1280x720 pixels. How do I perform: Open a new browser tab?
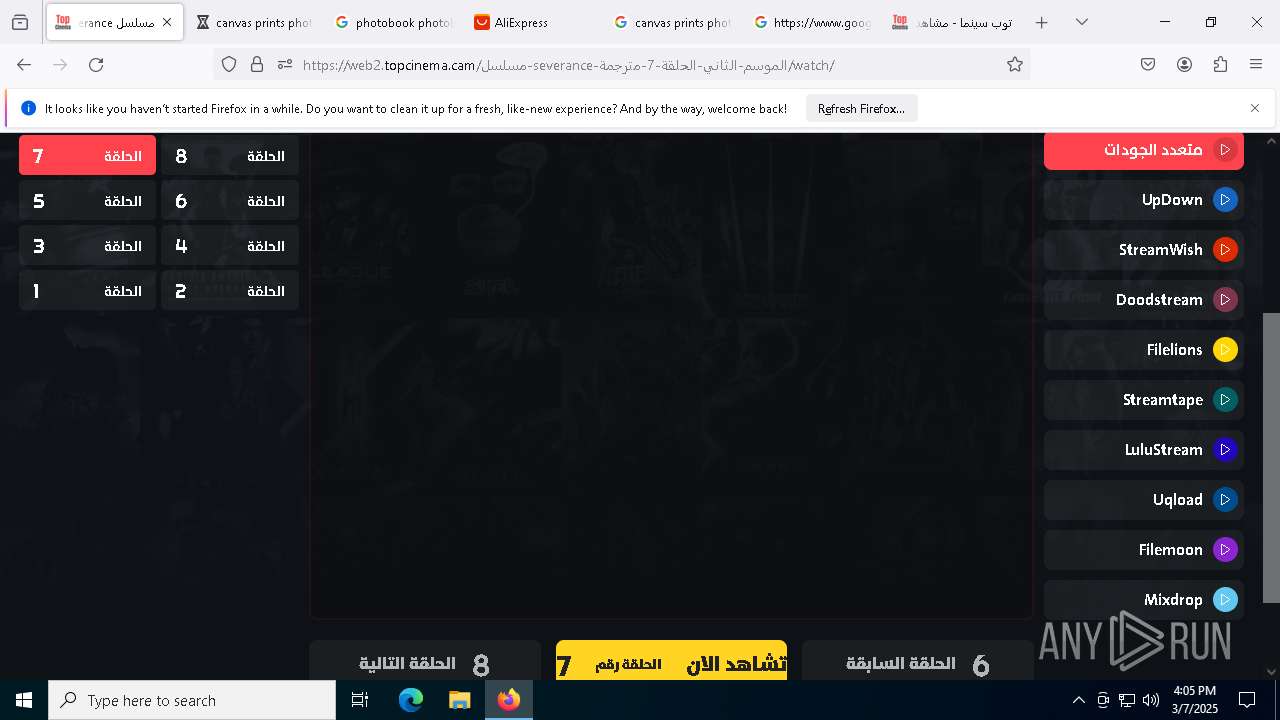1041,22
